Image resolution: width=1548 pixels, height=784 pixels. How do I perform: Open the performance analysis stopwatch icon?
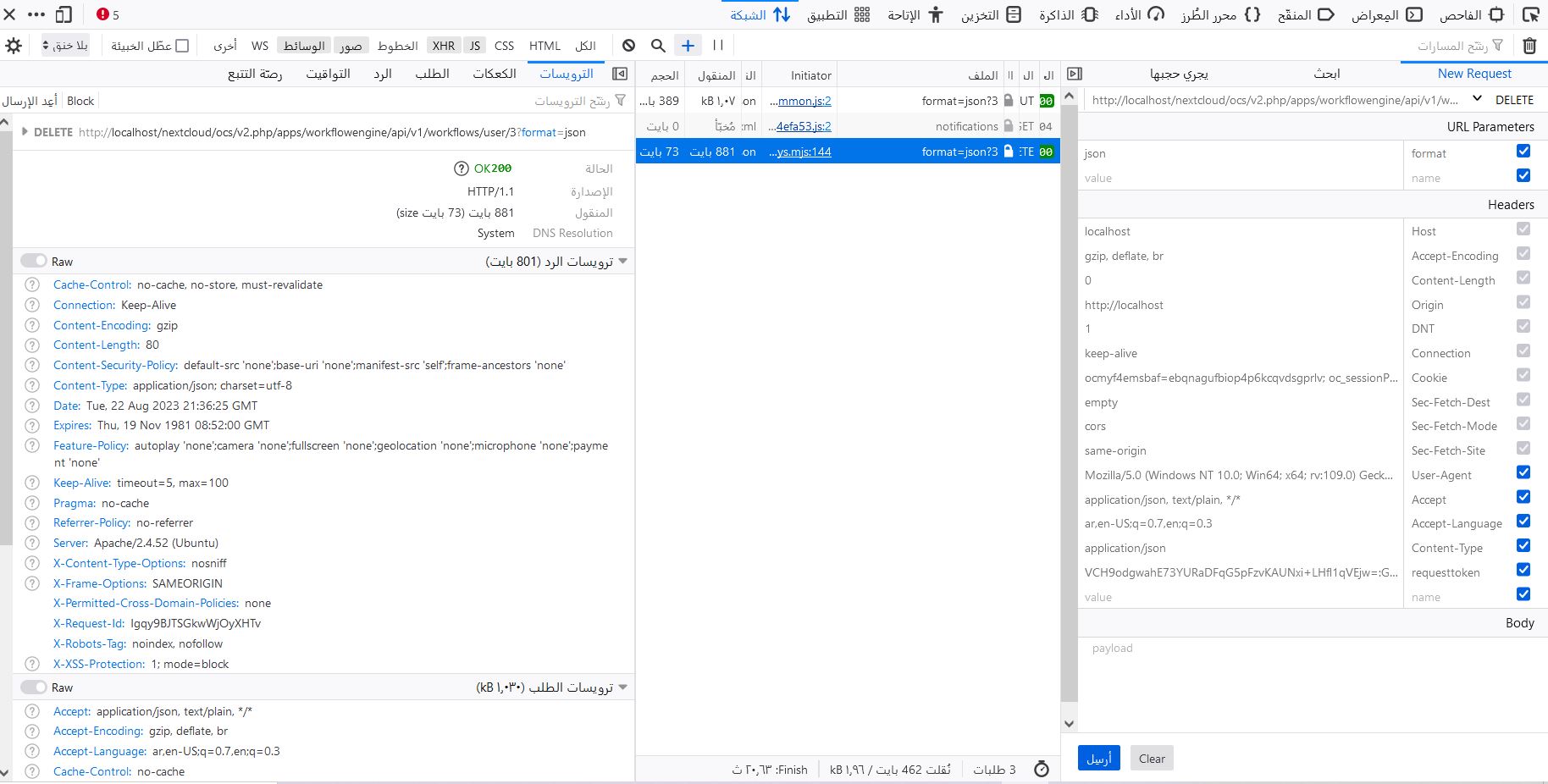pyautogui.click(x=1042, y=770)
